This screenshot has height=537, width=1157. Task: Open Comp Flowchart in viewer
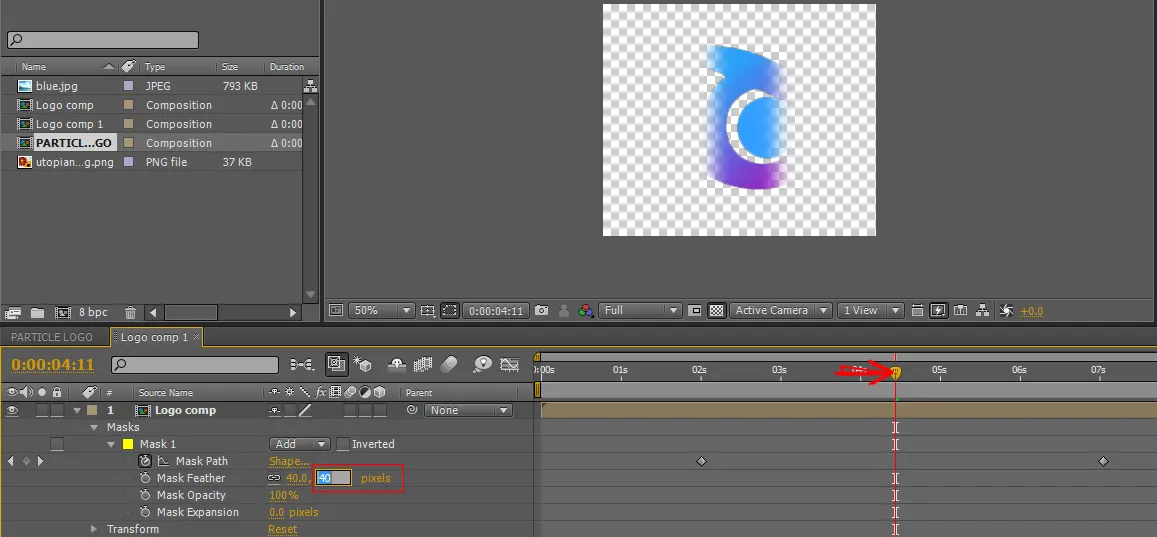coord(982,311)
